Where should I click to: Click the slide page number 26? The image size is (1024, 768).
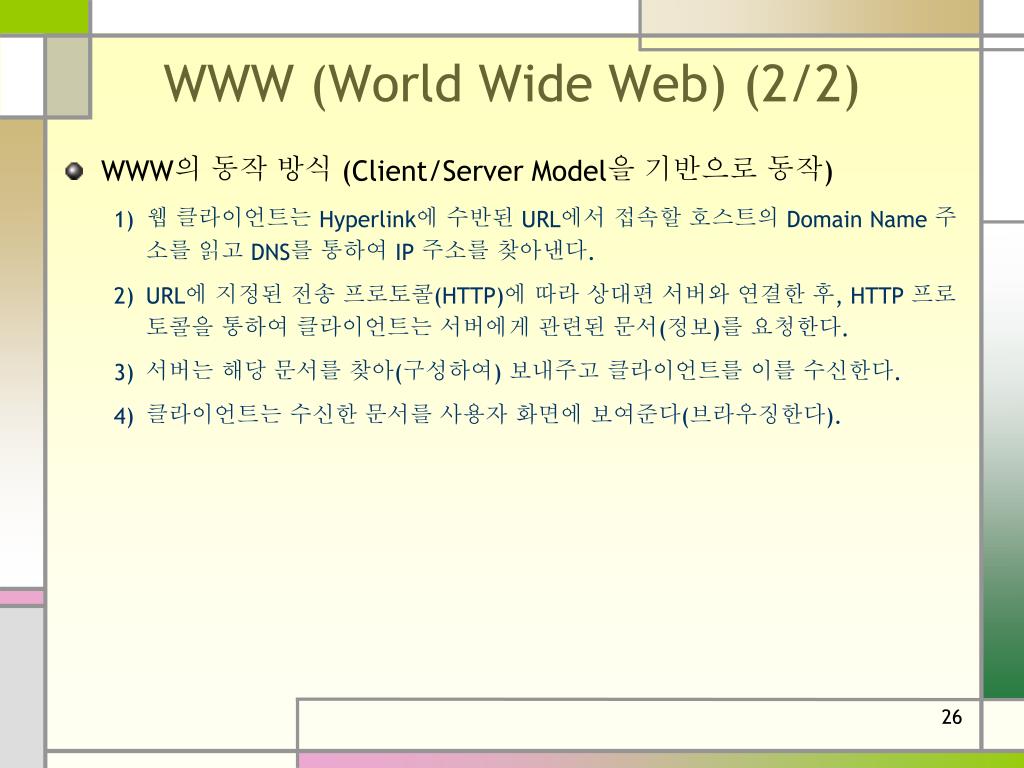(952, 717)
